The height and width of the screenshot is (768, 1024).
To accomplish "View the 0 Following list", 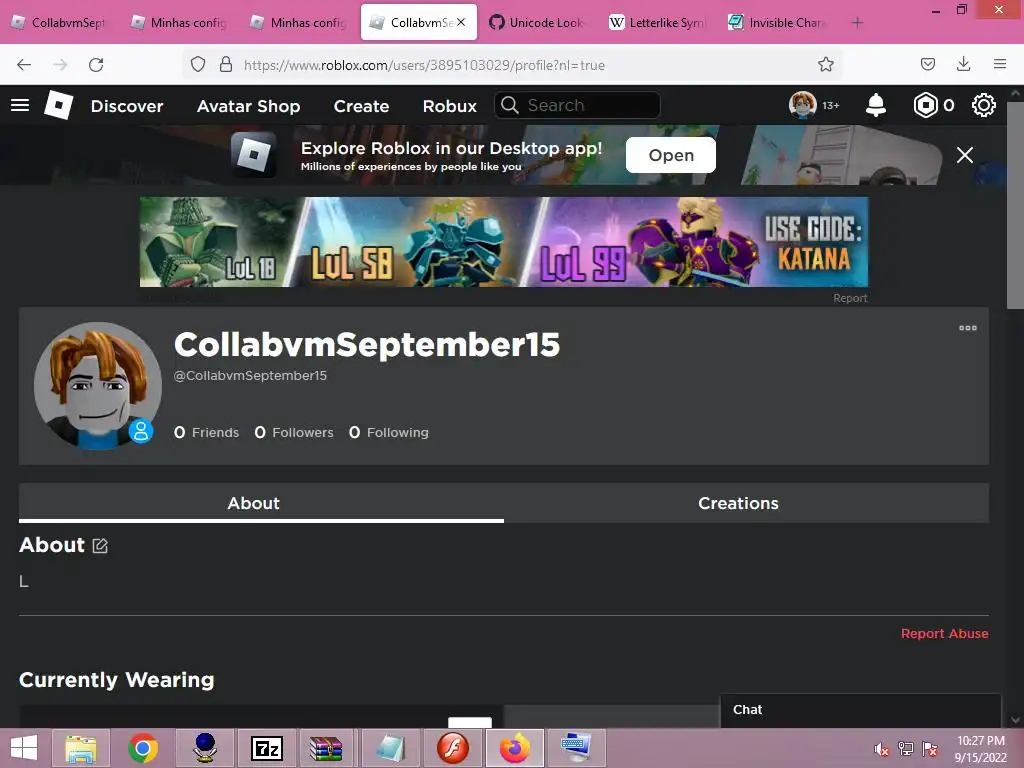I will (389, 432).
